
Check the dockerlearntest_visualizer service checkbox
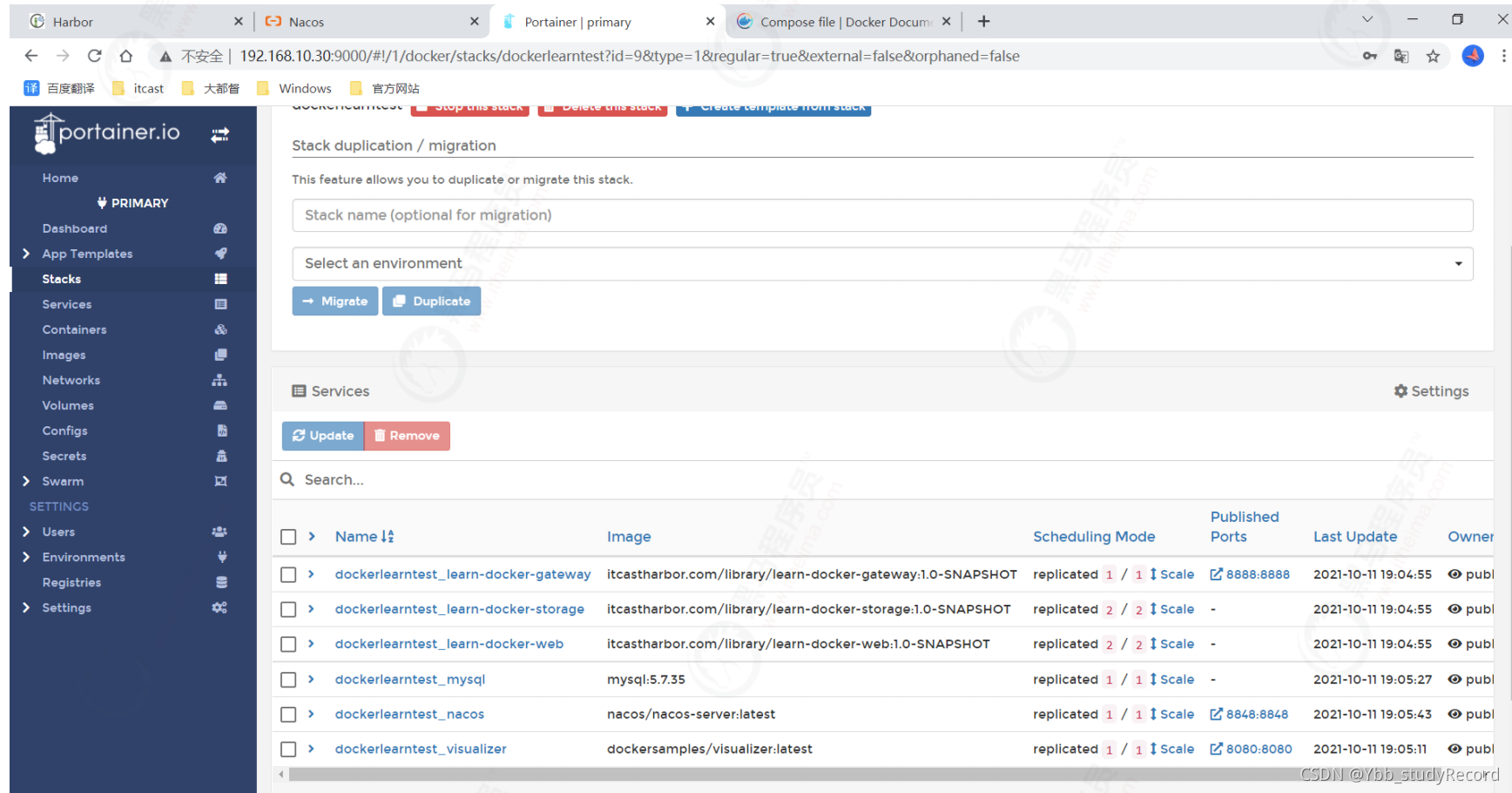[288, 749]
